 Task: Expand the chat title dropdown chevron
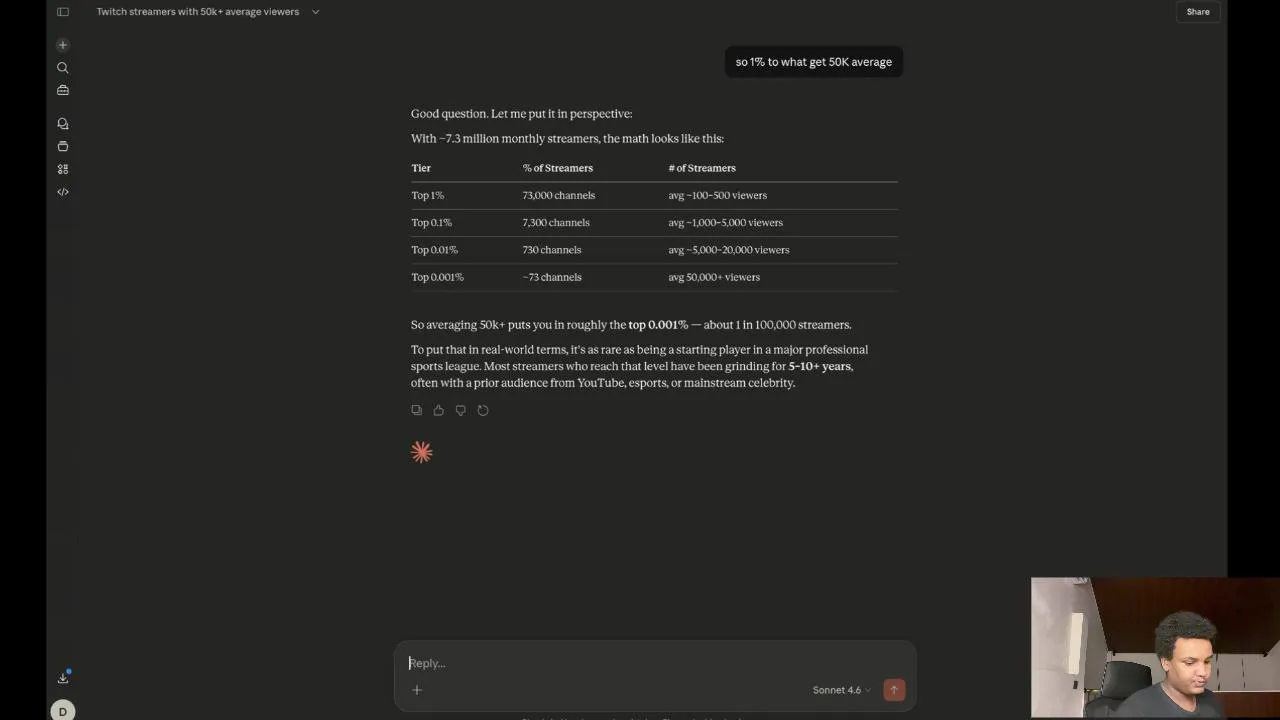pyautogui.click(x=315, y=12)
